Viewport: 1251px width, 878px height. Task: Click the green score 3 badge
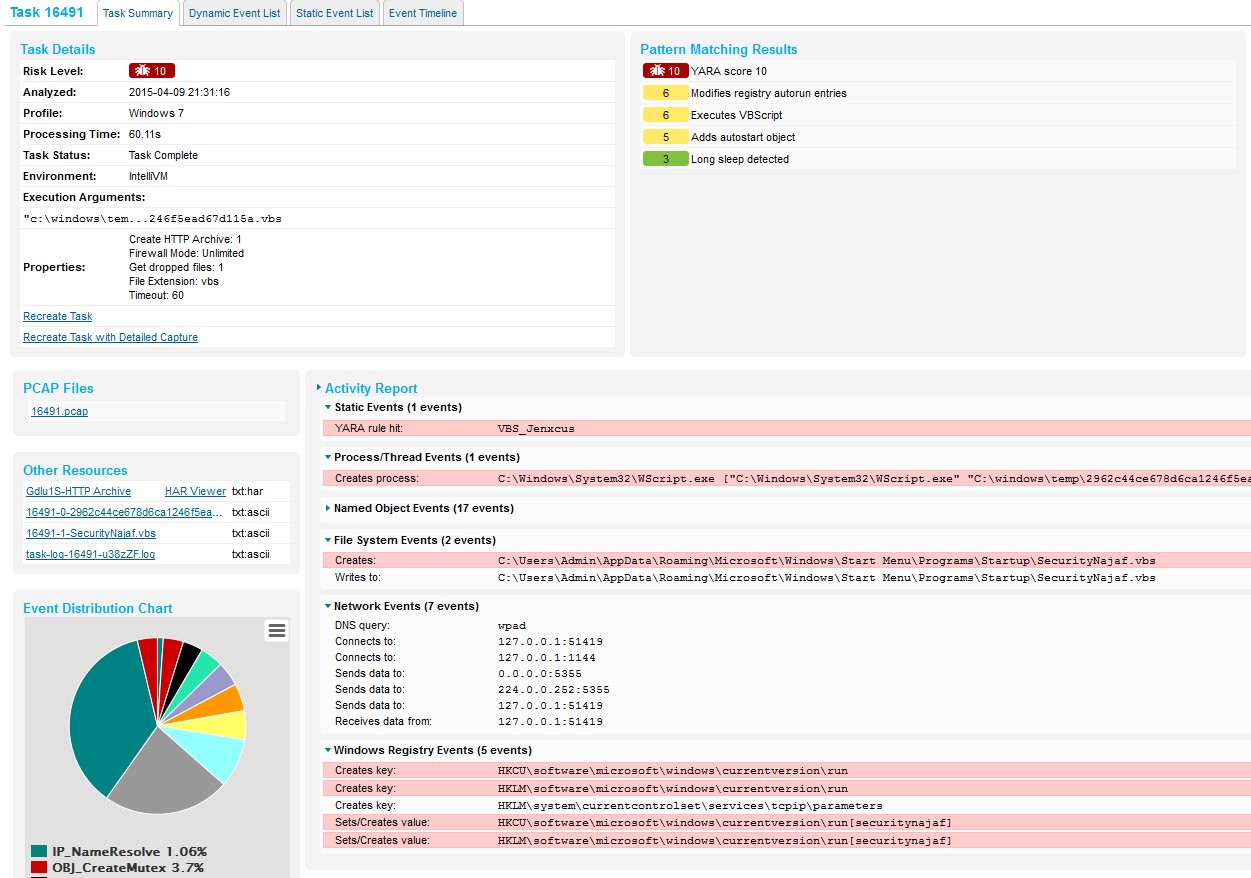pyautogui.click(x=666, y=159)
